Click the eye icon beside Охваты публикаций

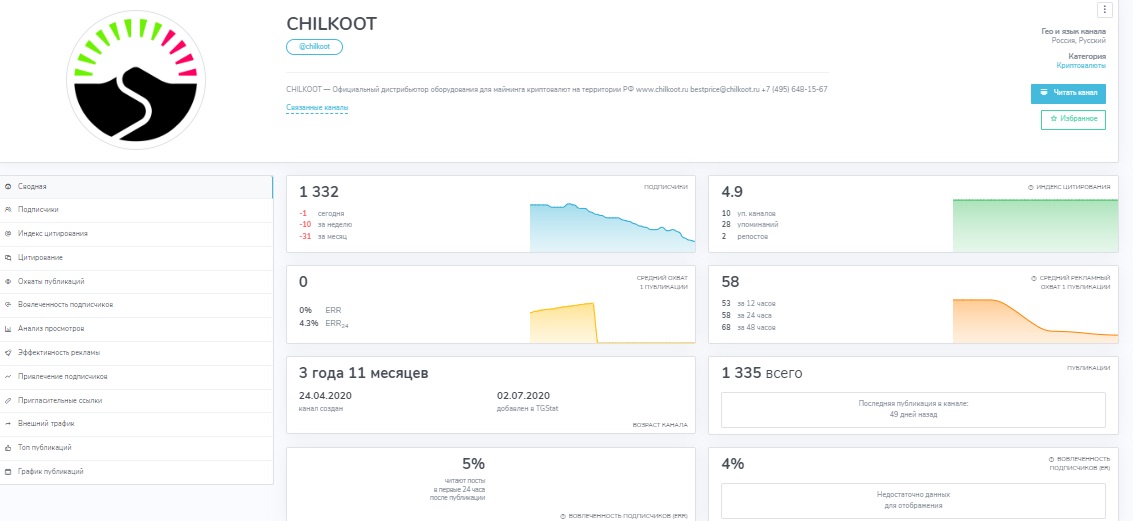7,281
